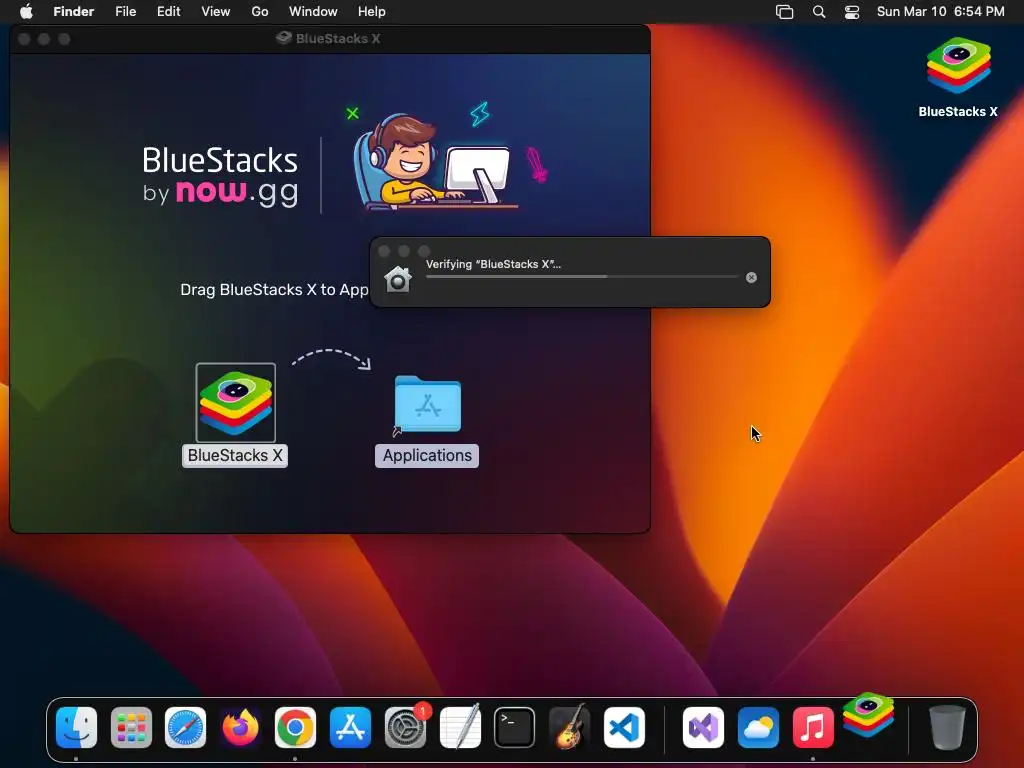The height and width of the screenshot is (768, 1024).
Task: Select the BlueStacks X app icon in installer
Action: pos(236,403)
